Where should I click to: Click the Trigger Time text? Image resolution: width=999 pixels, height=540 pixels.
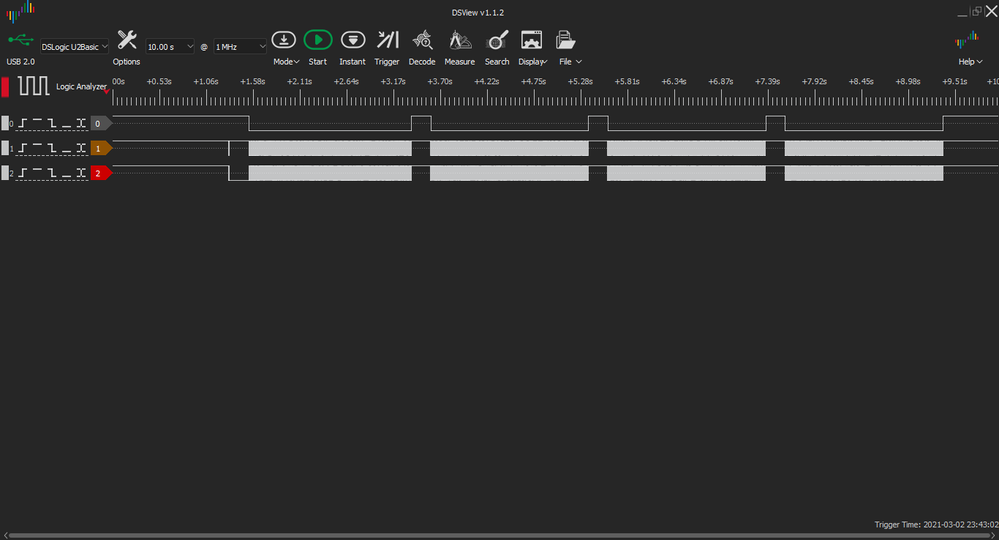[937, 525]
